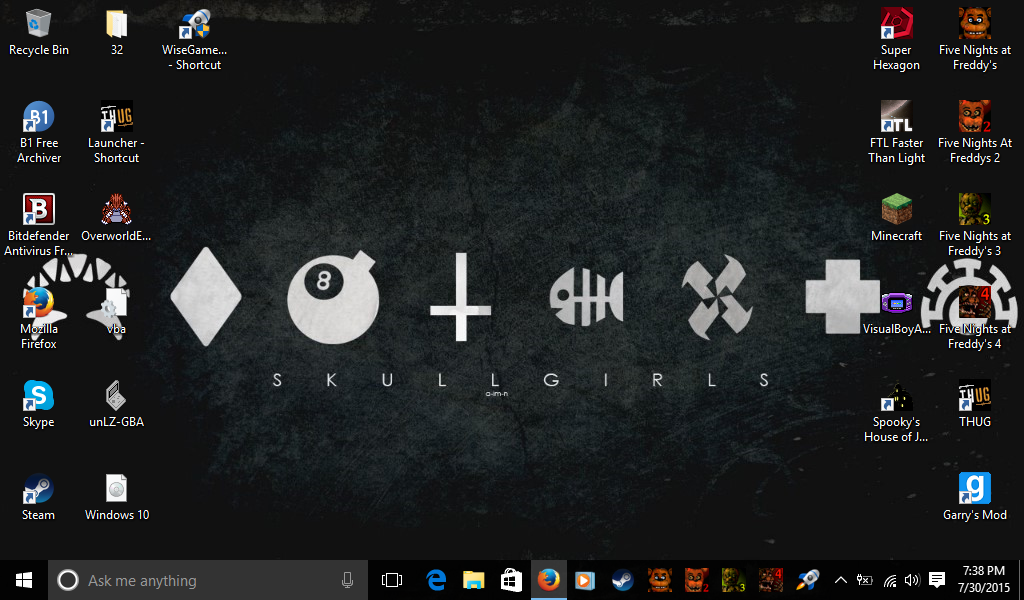This screenshot has height=600, width=1024.
Task: Select the vba file on desktop
Action: 116,312
